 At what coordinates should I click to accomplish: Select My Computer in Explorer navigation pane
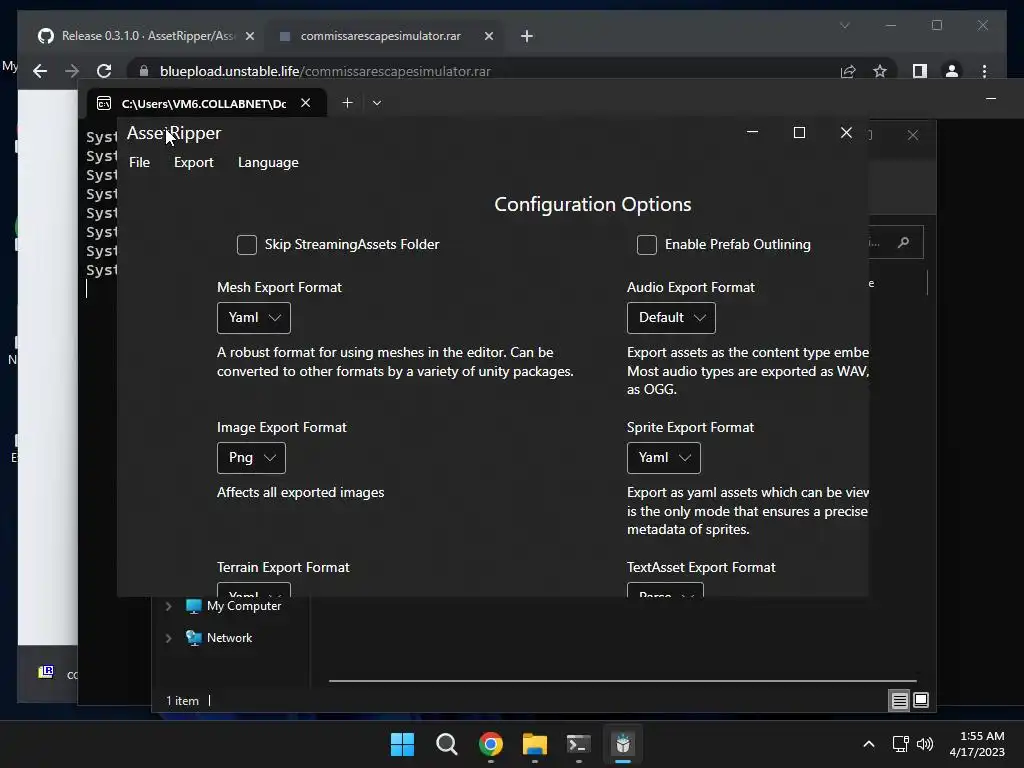point(244,606)
